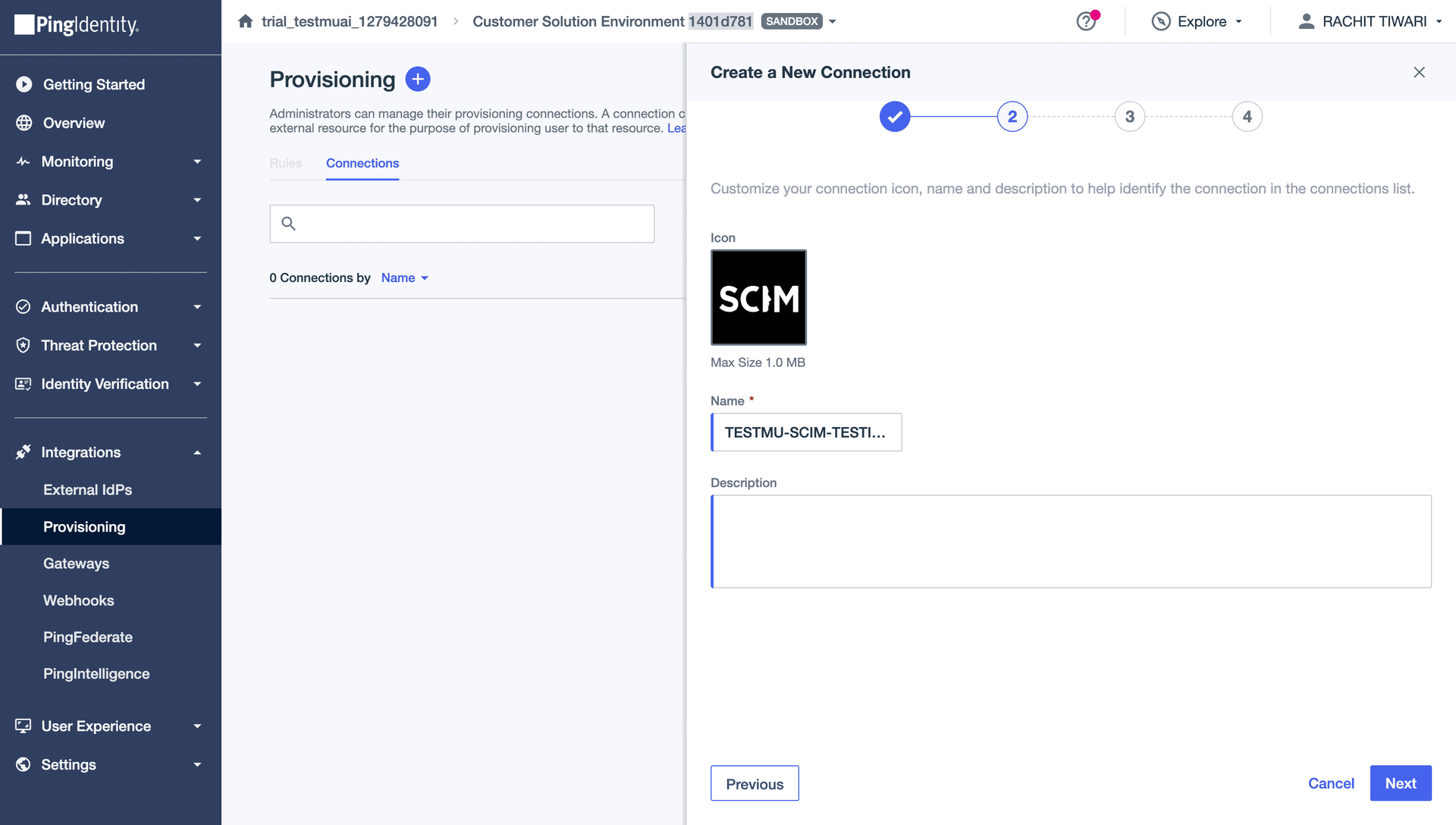
Task: Select the Overview globe icon
Action: pyautogui.click(x=23, y=123)
